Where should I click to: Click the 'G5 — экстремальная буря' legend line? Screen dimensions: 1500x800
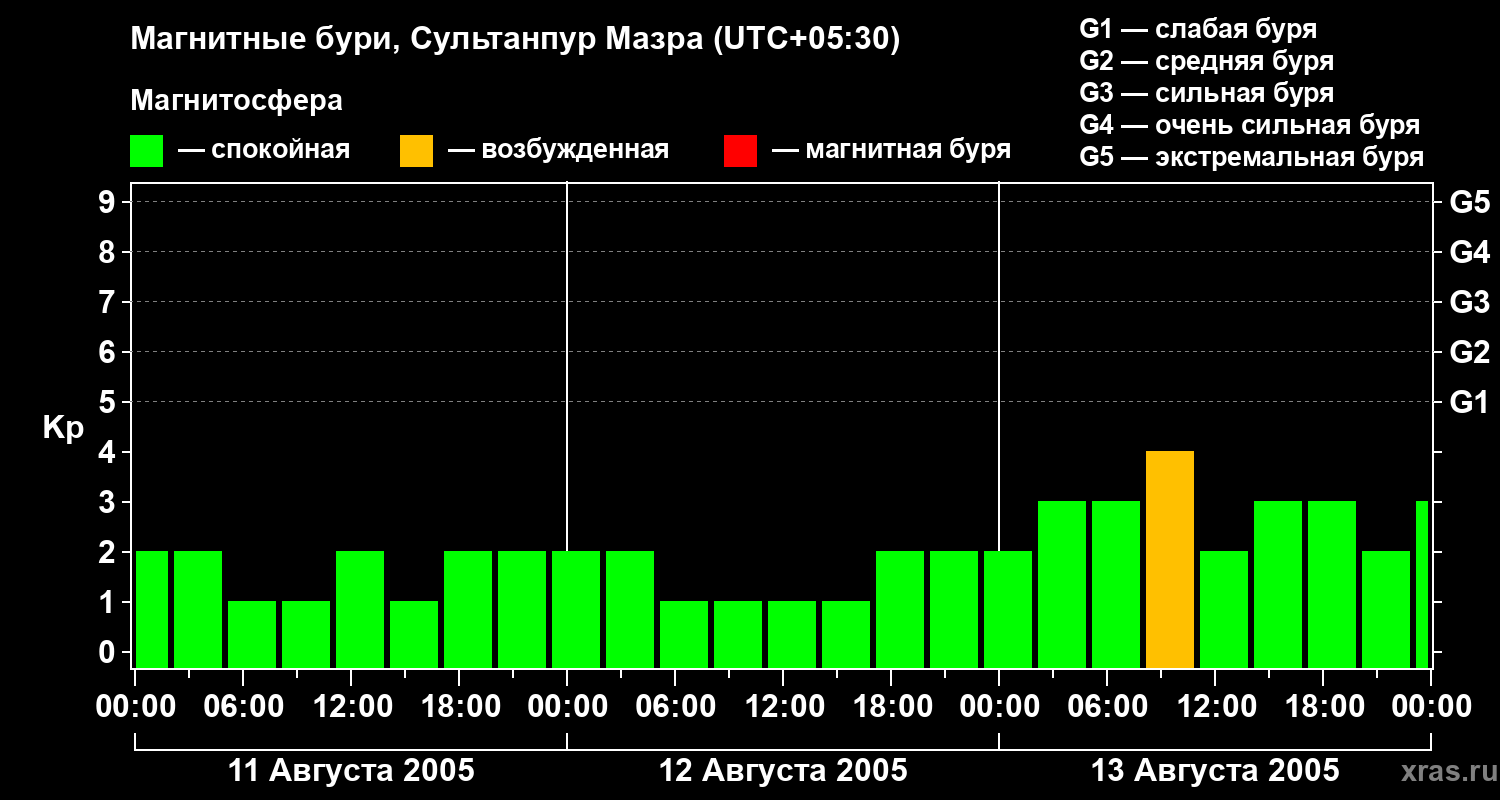1252,157
